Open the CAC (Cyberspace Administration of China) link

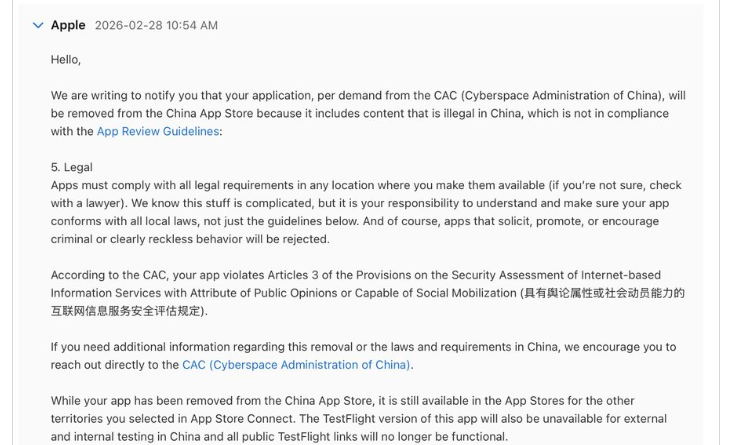(x=296, y=365)
